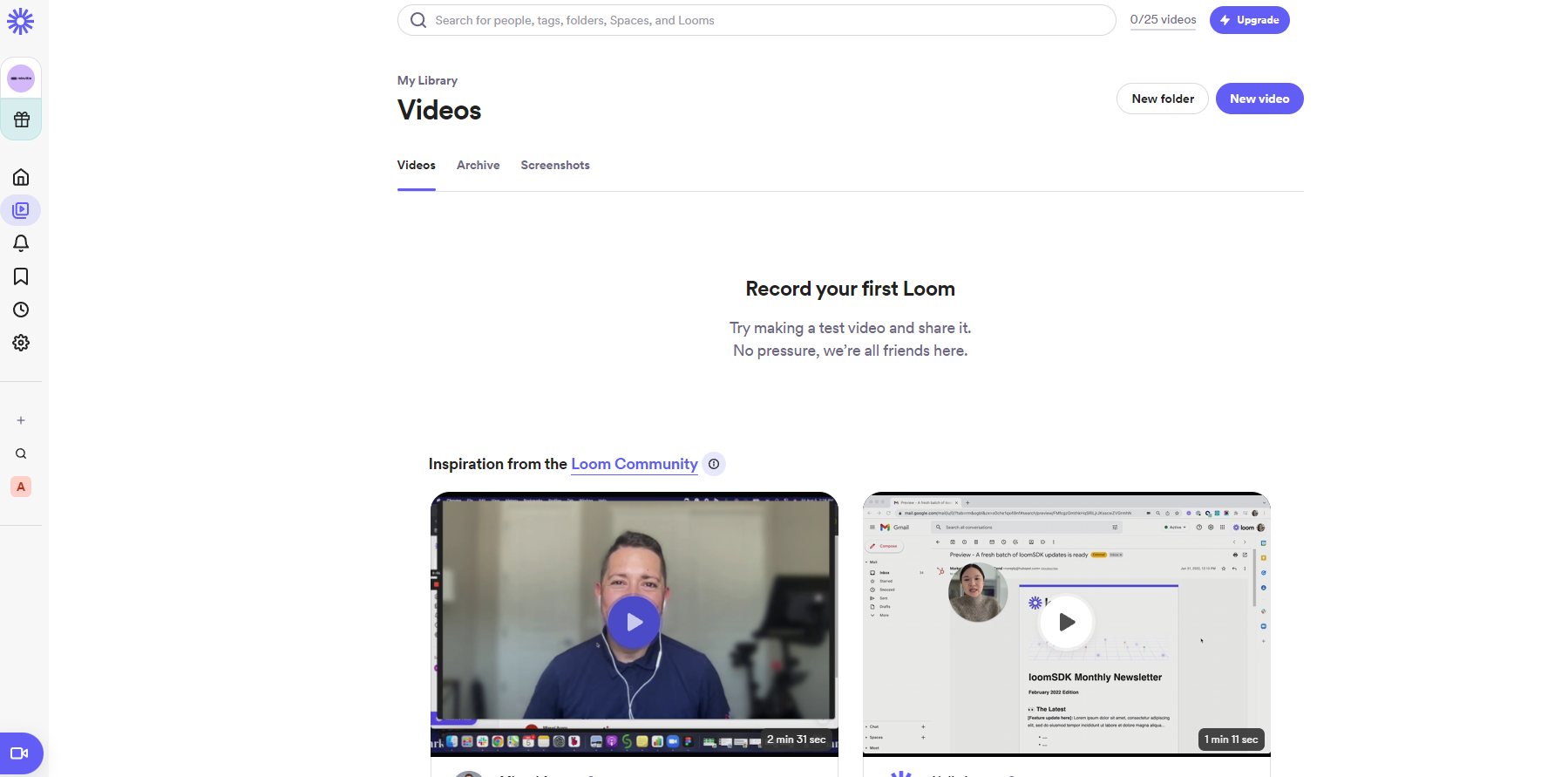Screen dimensions: 1568x777
Task: Open the History clock icon
Action: pos(21,310)
